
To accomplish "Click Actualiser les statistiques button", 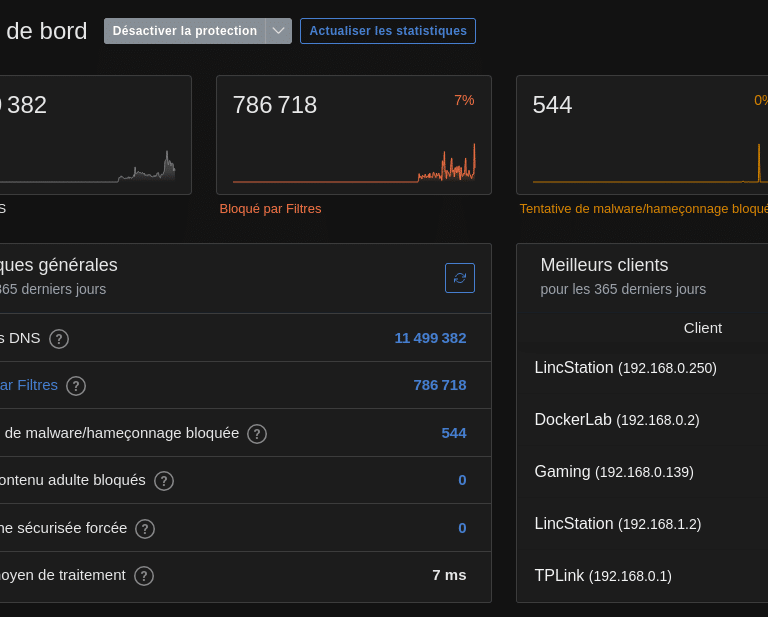I will click(x=387, y=31).
